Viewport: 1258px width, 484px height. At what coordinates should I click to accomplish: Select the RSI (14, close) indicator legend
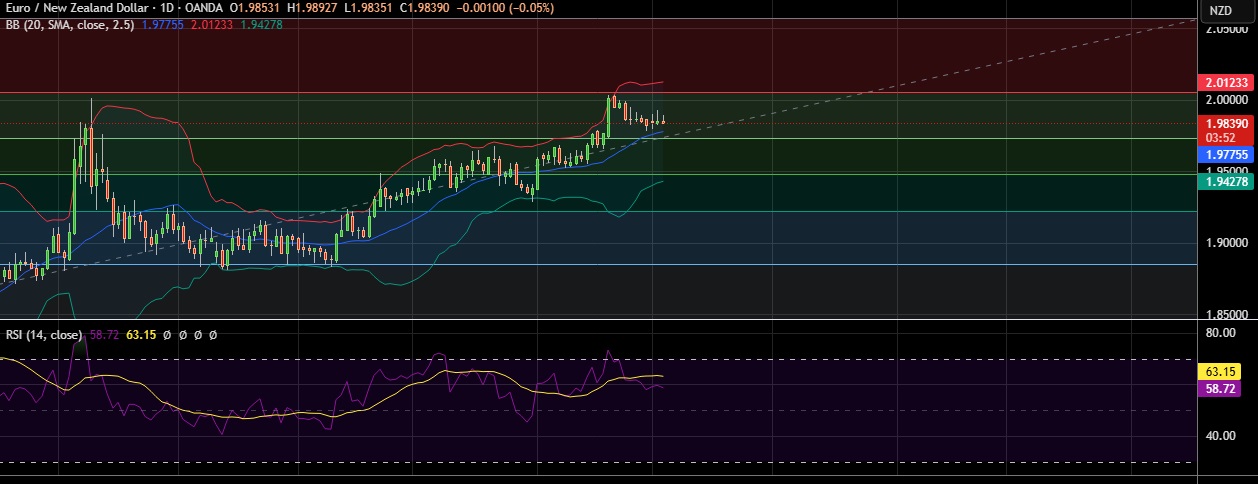coord(44,335)
